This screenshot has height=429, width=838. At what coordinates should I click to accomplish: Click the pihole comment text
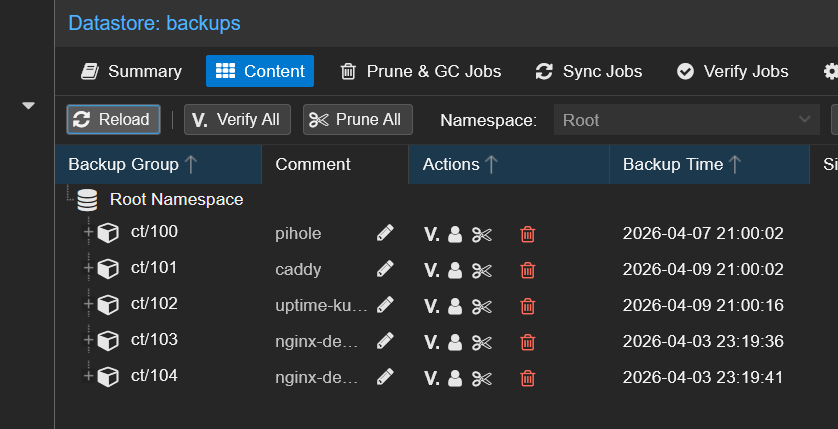coord(298,234)
